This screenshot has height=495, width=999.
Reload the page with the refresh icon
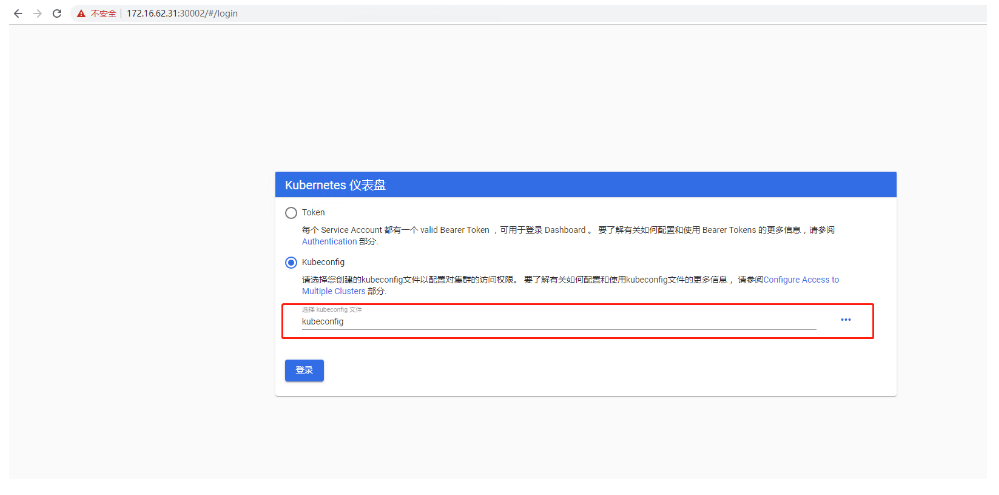click(x=57, y=13)
